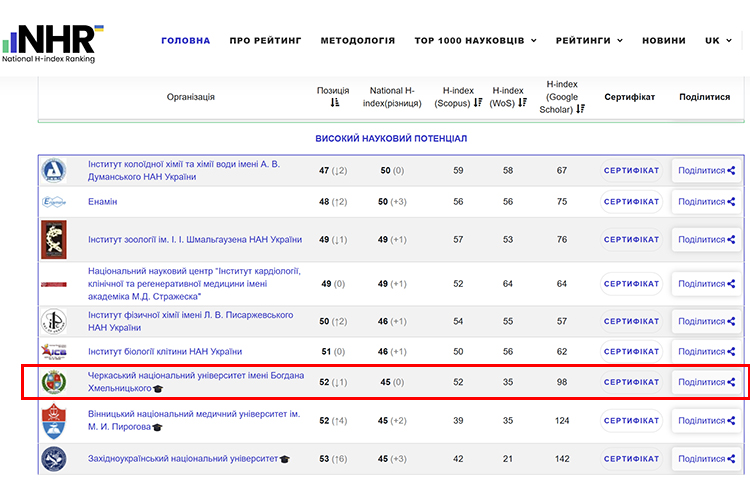Open Інститут колоїдної хімії Думанського link
Viewport: 750px width, 500px height.
point(184,170)
